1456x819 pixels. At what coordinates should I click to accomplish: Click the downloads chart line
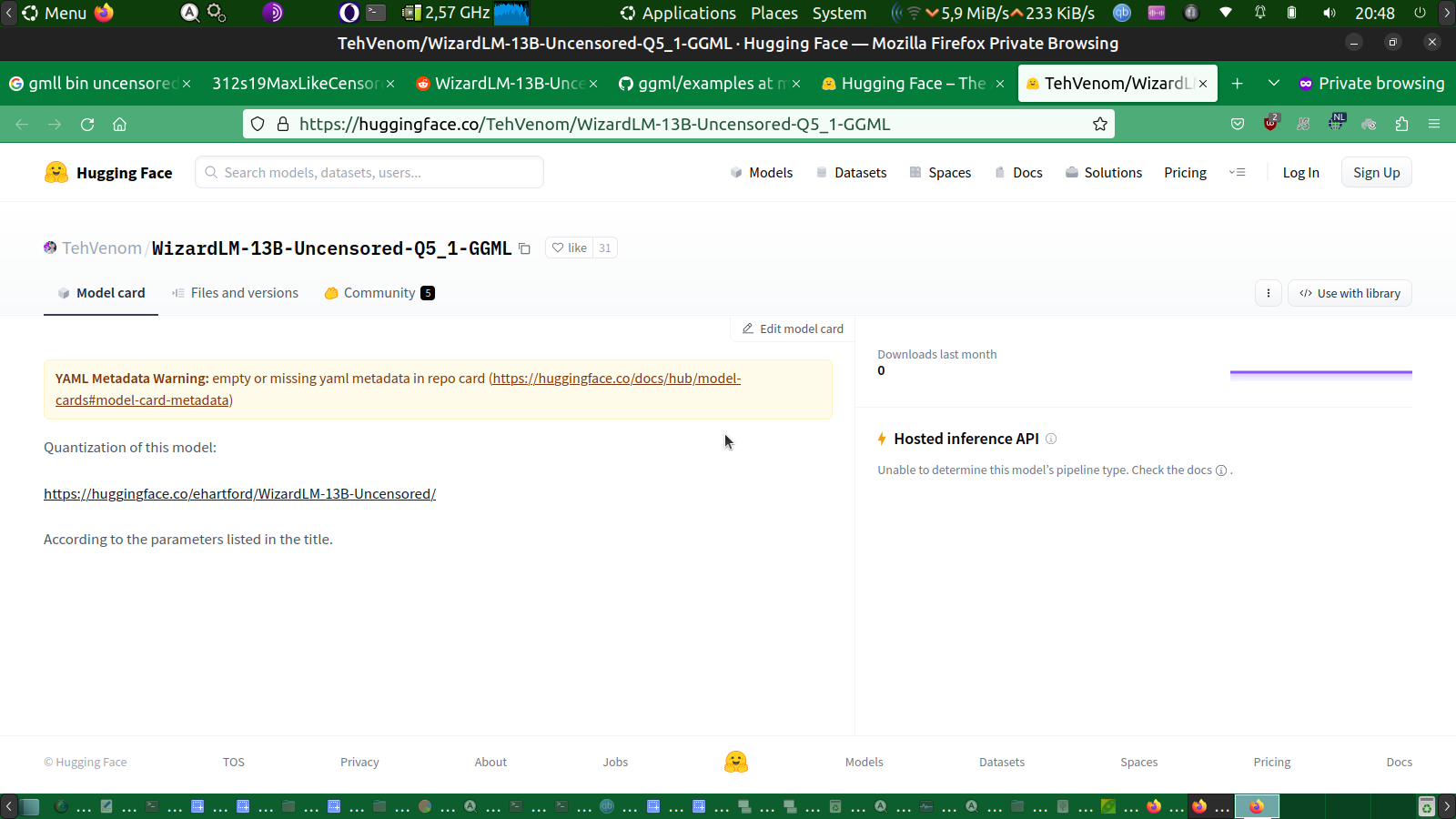1321,372
